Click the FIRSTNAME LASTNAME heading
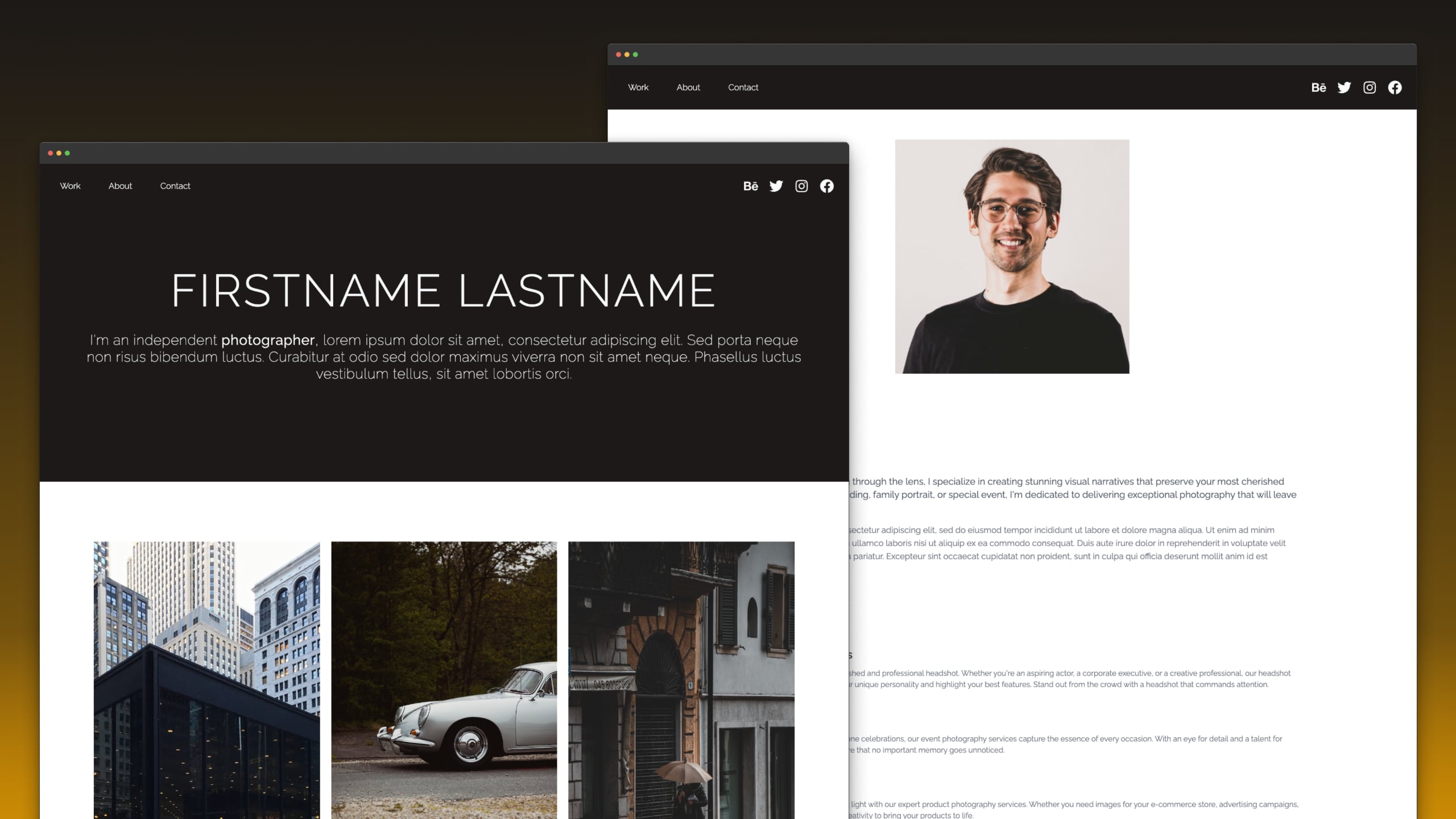 click(444, 291)
